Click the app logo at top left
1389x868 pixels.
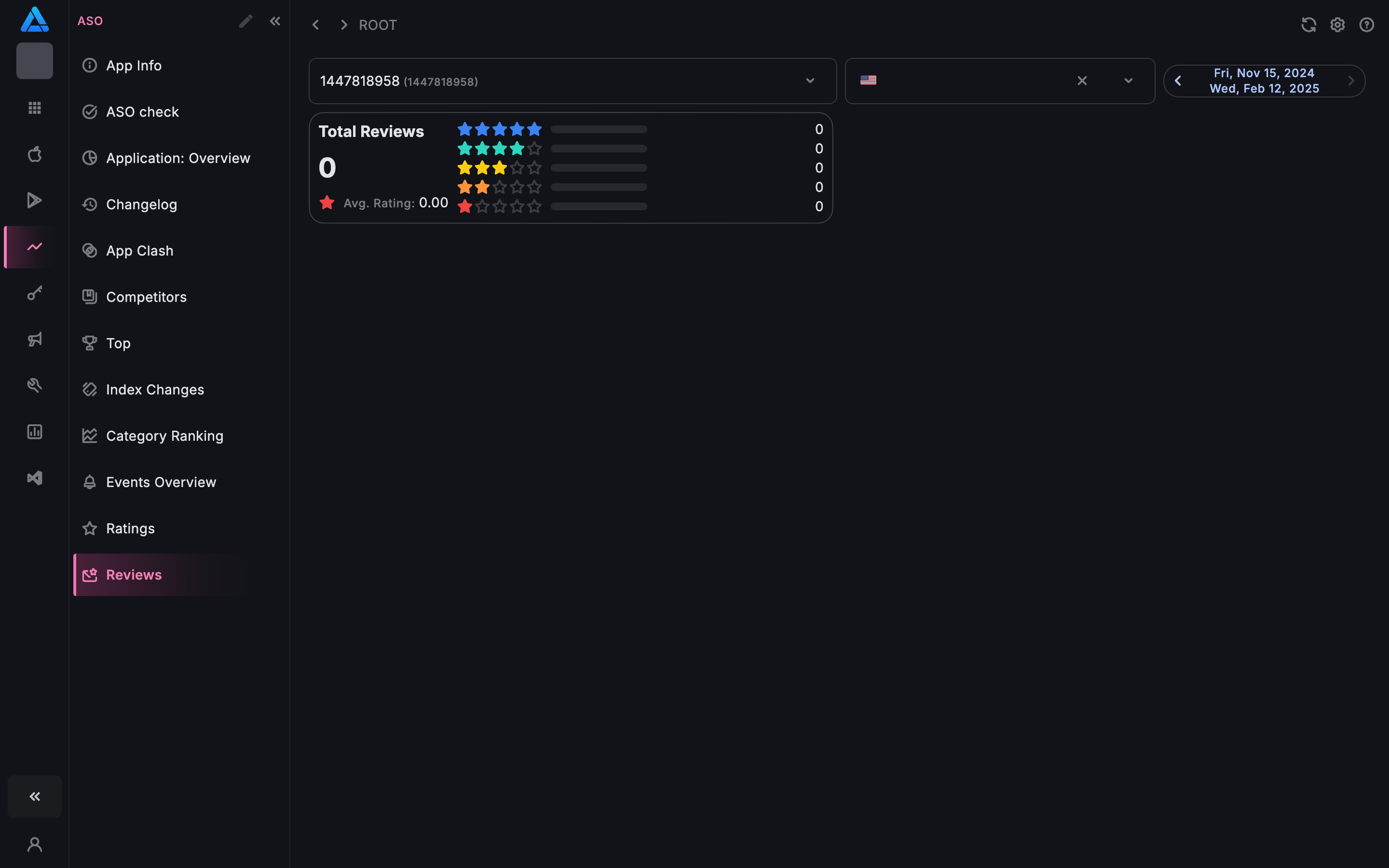(x=34, y=19)
